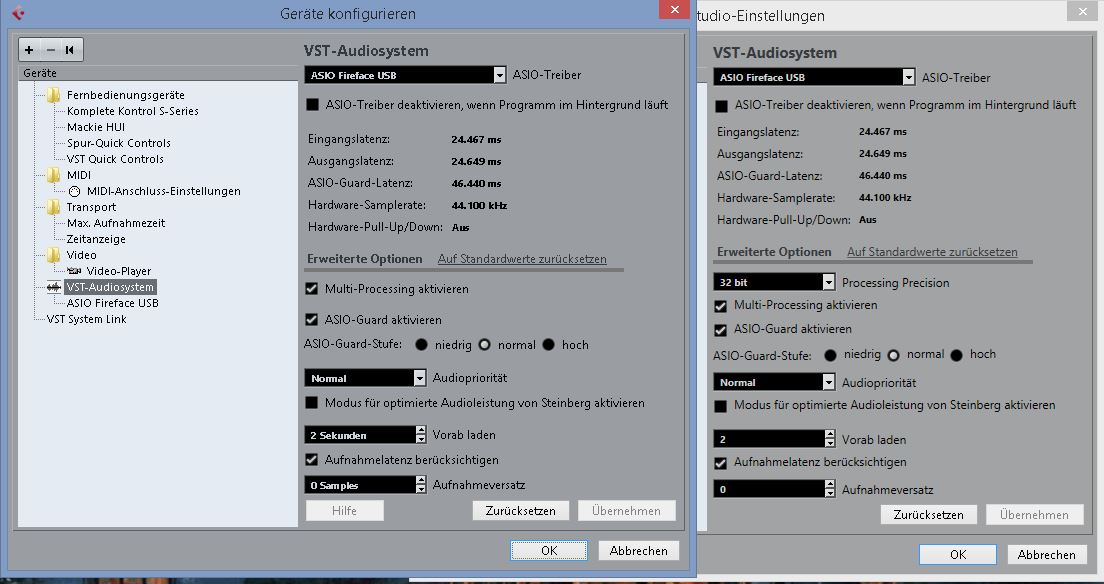Image resolution: width=1104 pixels, height=584 pixels.
Task: Select Max. Aufnahmezeit tree item
Action: click(115, 223)
